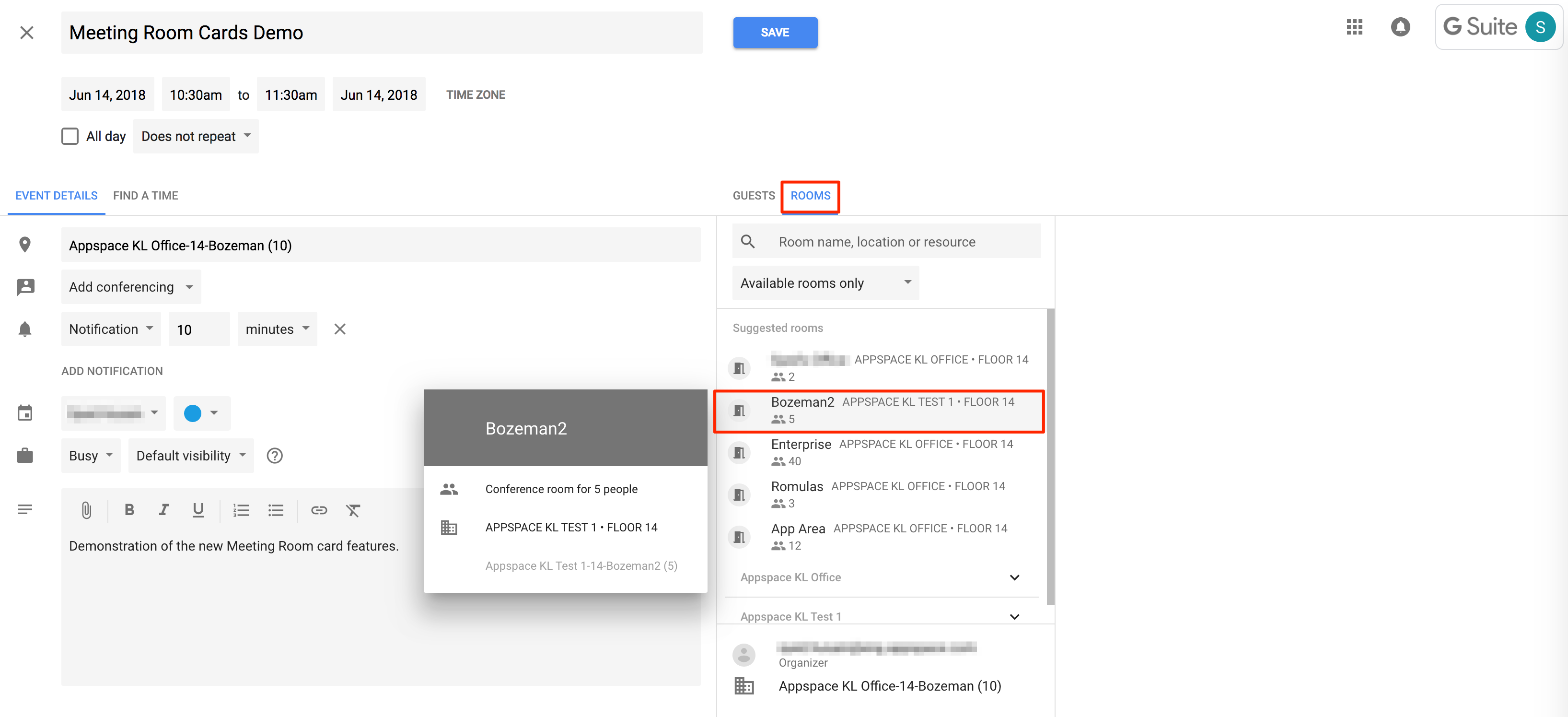The width and height of the screenshot is (1568, 717).
Task: Insert a bulleted list
Action: [x=276, y=510]
